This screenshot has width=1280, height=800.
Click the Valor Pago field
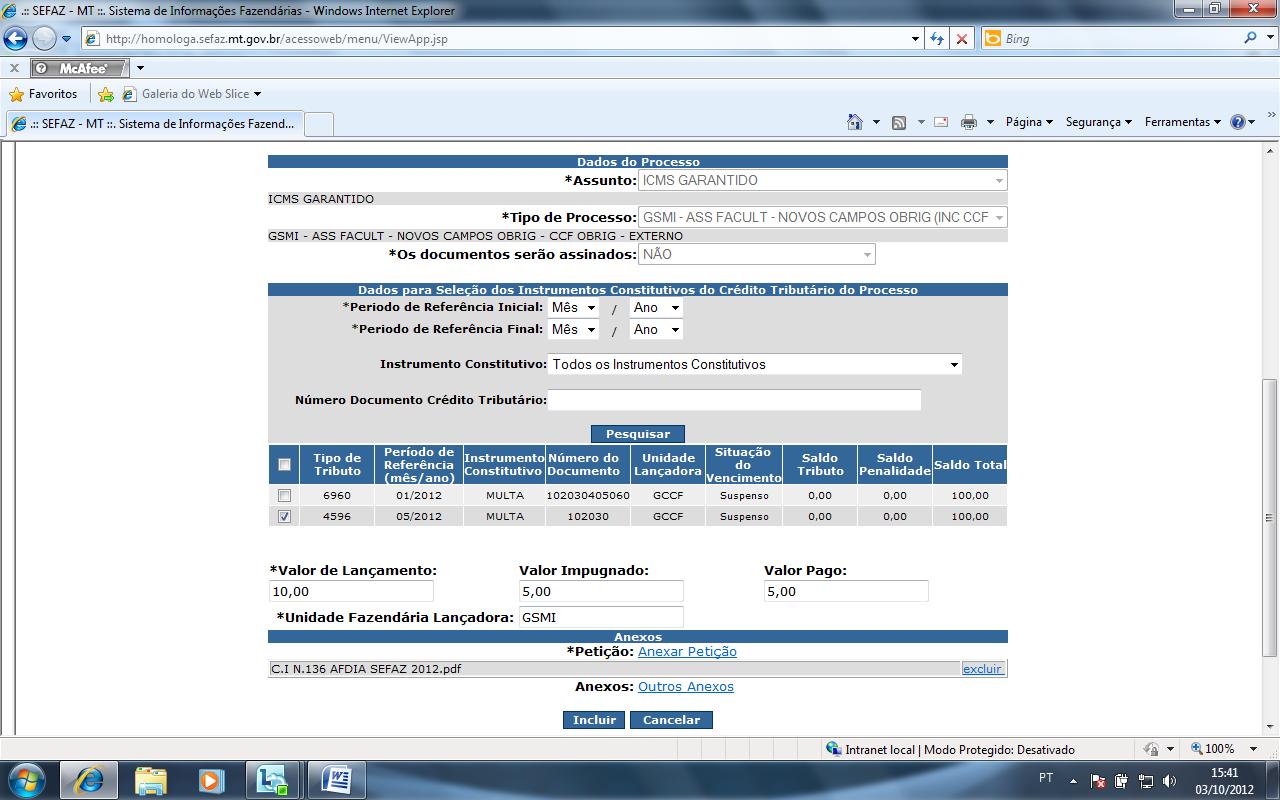click(846, 591)
